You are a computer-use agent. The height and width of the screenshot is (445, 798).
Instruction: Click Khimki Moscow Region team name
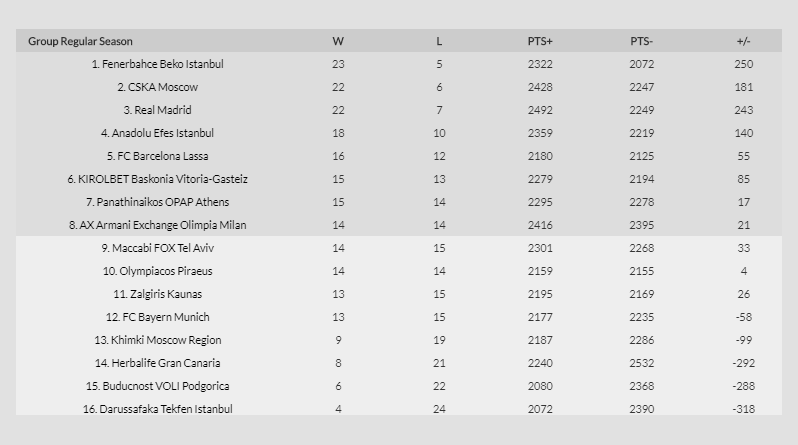coord(157,340)
